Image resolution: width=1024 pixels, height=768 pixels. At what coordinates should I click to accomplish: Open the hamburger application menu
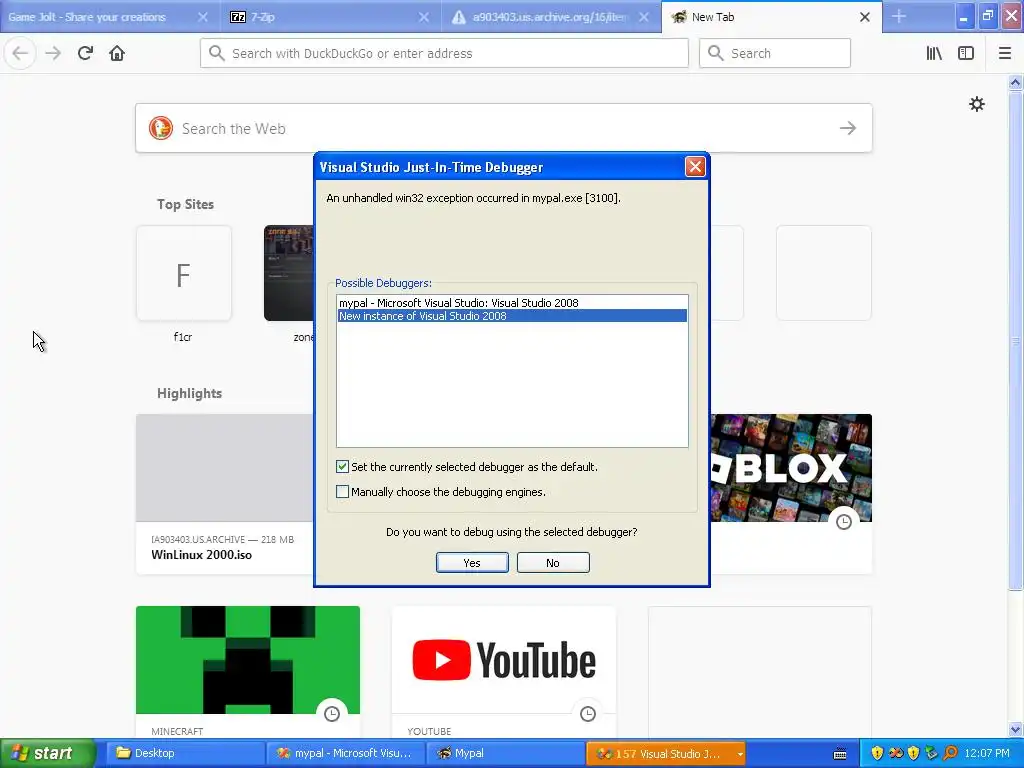pos(1005,53)
